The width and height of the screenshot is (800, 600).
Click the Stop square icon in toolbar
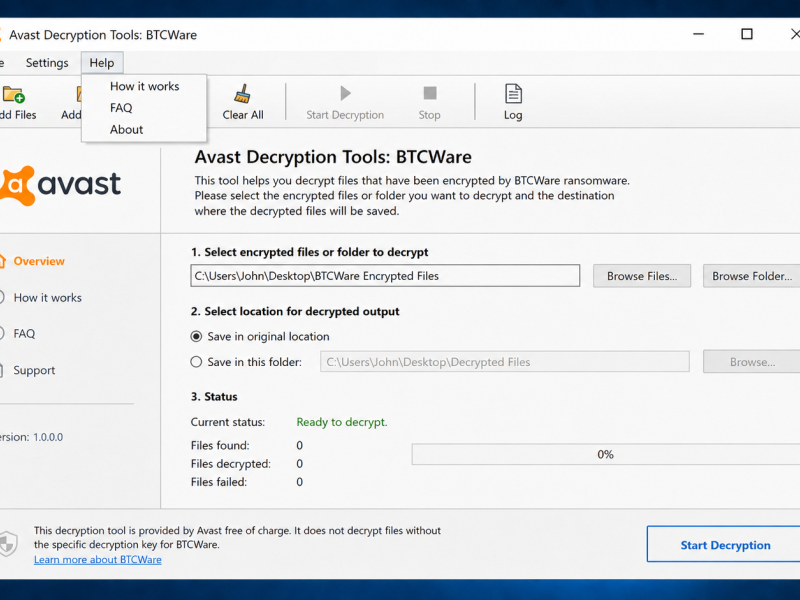tap(430, 93)
